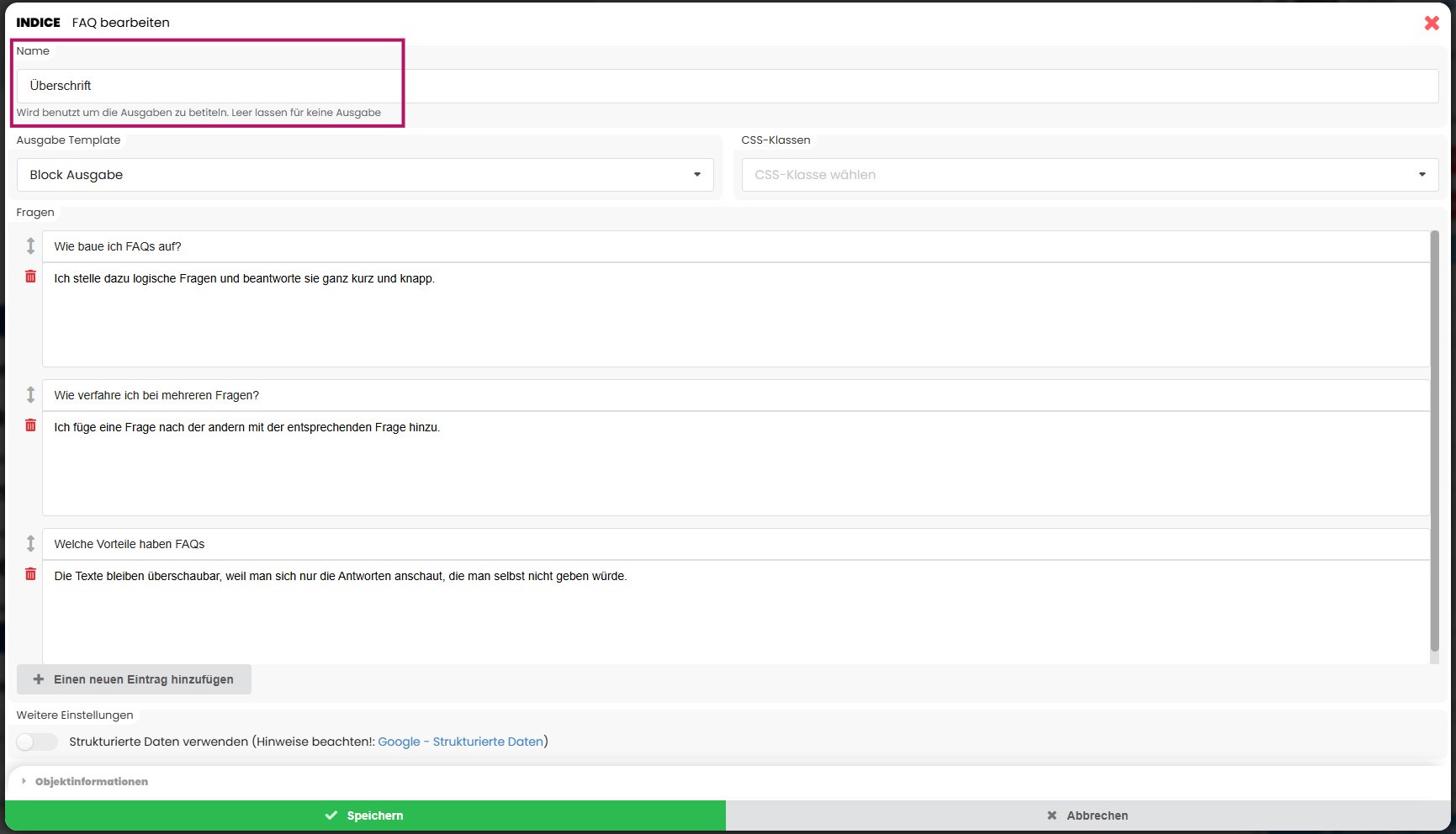Click drag handle for 'Wie baue ich FAQs auf?'

point(30,245)
